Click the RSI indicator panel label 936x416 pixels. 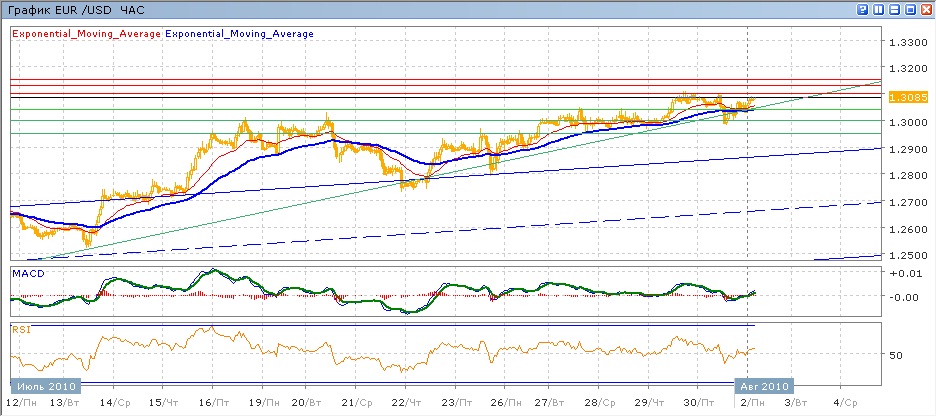(x=20, y=328)
